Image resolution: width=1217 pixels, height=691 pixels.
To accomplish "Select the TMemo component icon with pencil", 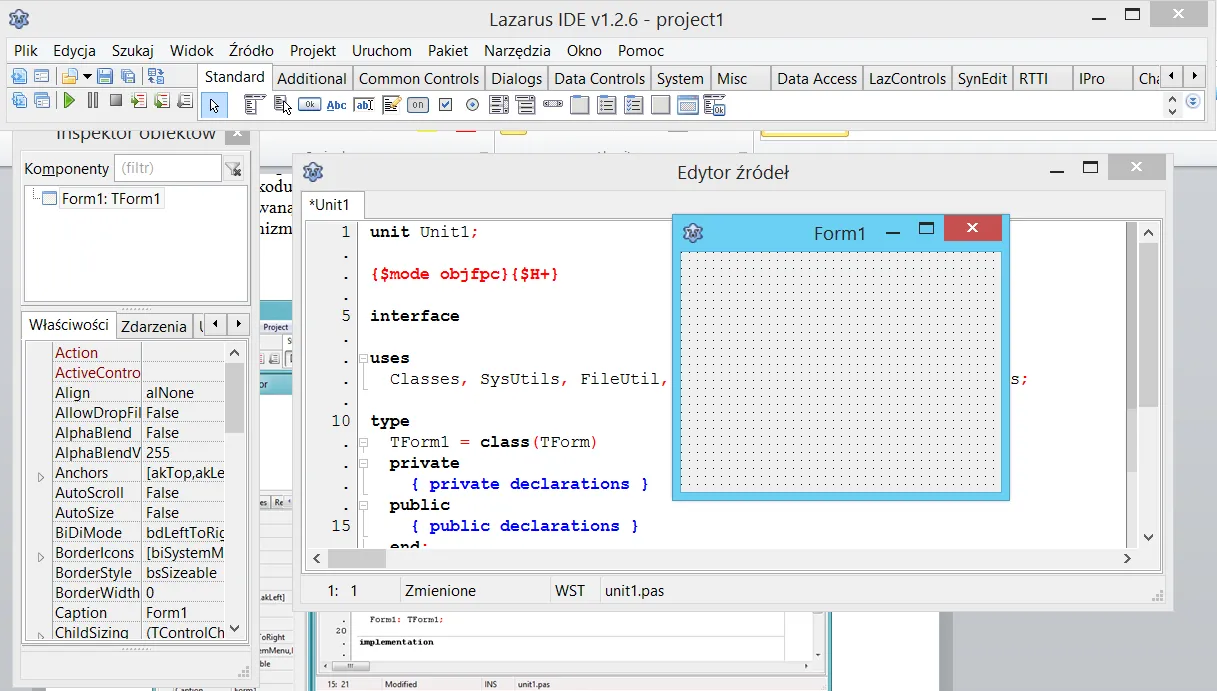I will (391, 104).
